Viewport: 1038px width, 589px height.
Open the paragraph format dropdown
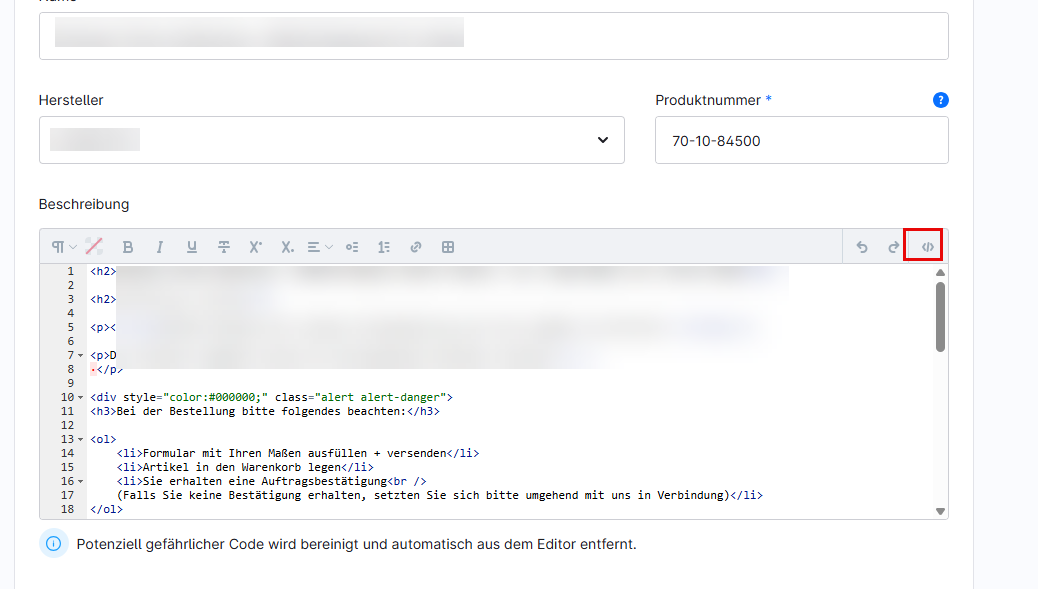pos(63,247)
